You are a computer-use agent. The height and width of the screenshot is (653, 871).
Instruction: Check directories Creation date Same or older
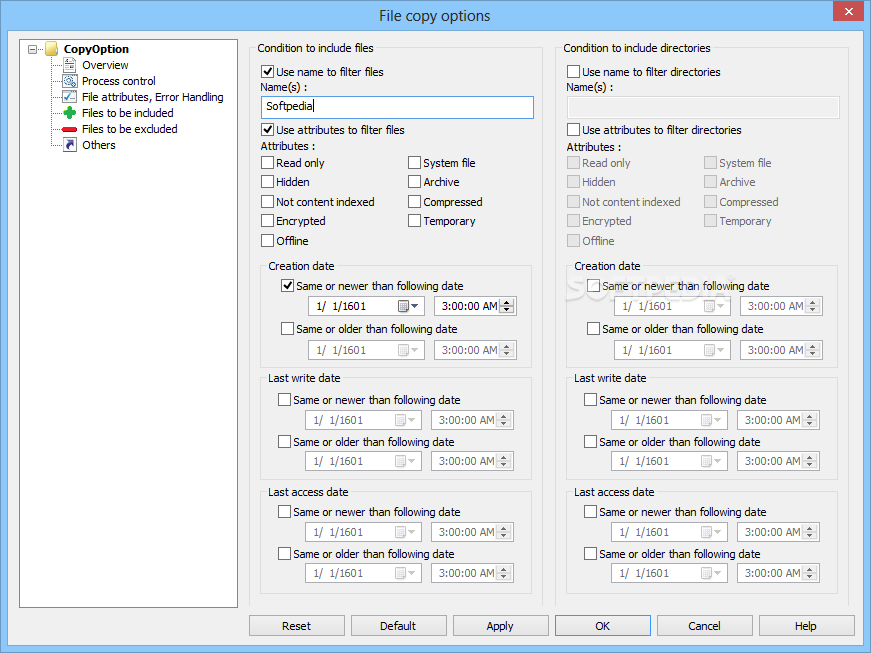tap(593, 329)
